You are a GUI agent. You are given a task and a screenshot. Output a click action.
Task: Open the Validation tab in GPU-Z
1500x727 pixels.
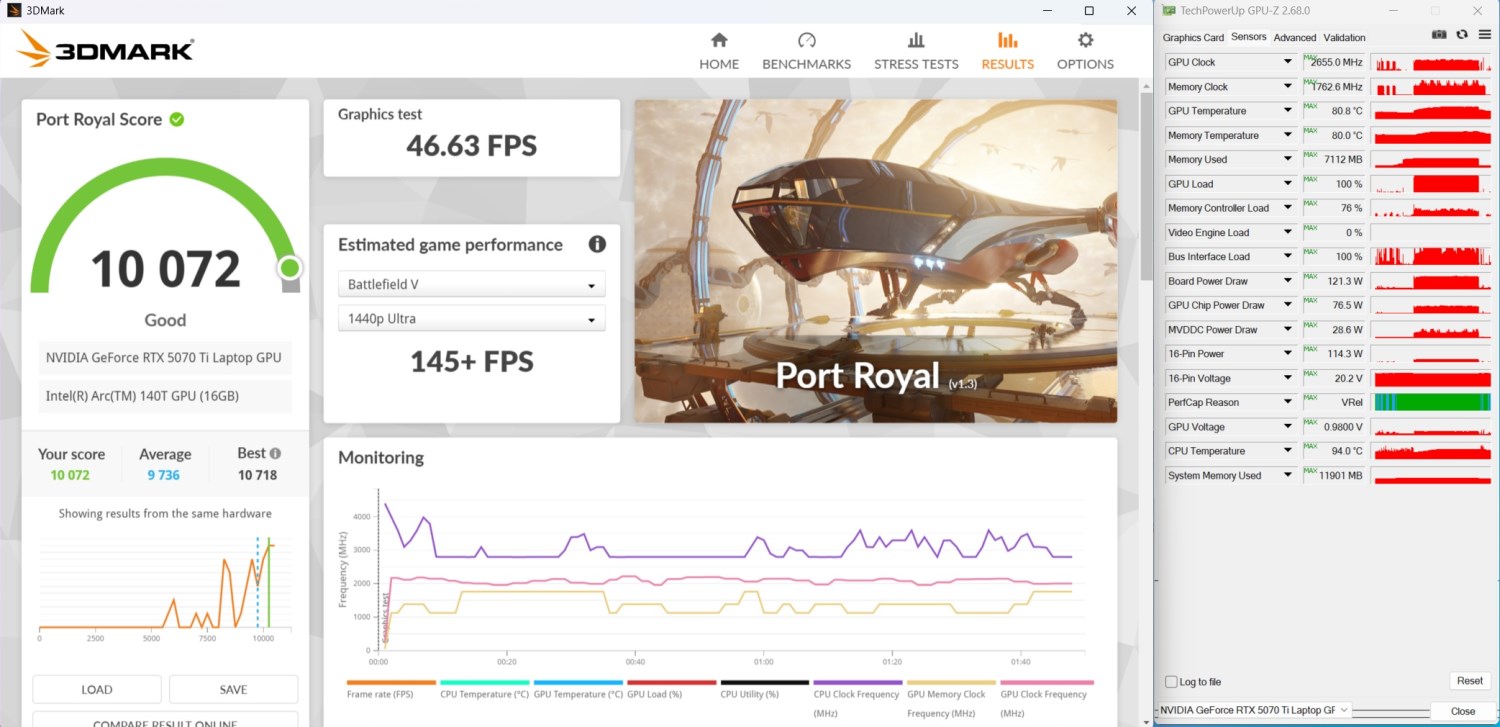tap(1344, 38)
